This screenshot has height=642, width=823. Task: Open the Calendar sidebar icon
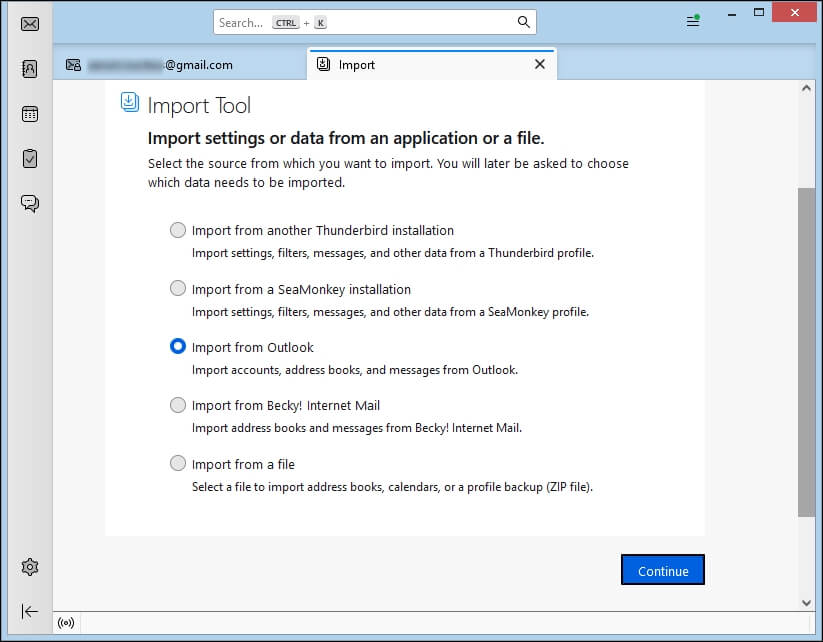[x=30, y=114]
